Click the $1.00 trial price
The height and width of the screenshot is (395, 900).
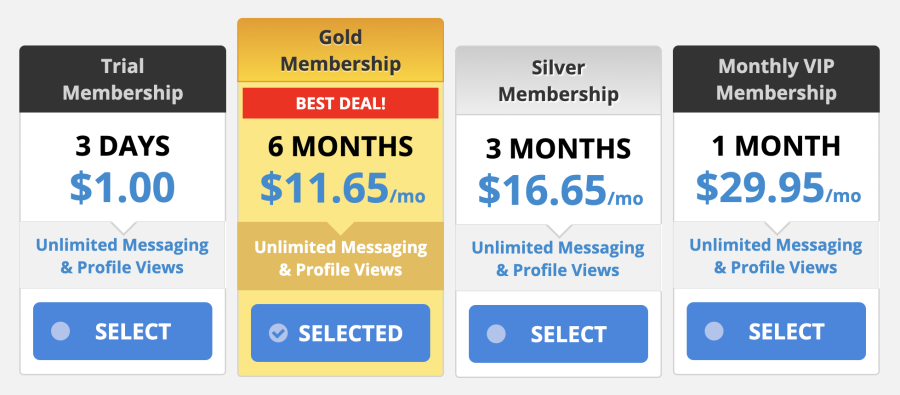pos(122,188)
